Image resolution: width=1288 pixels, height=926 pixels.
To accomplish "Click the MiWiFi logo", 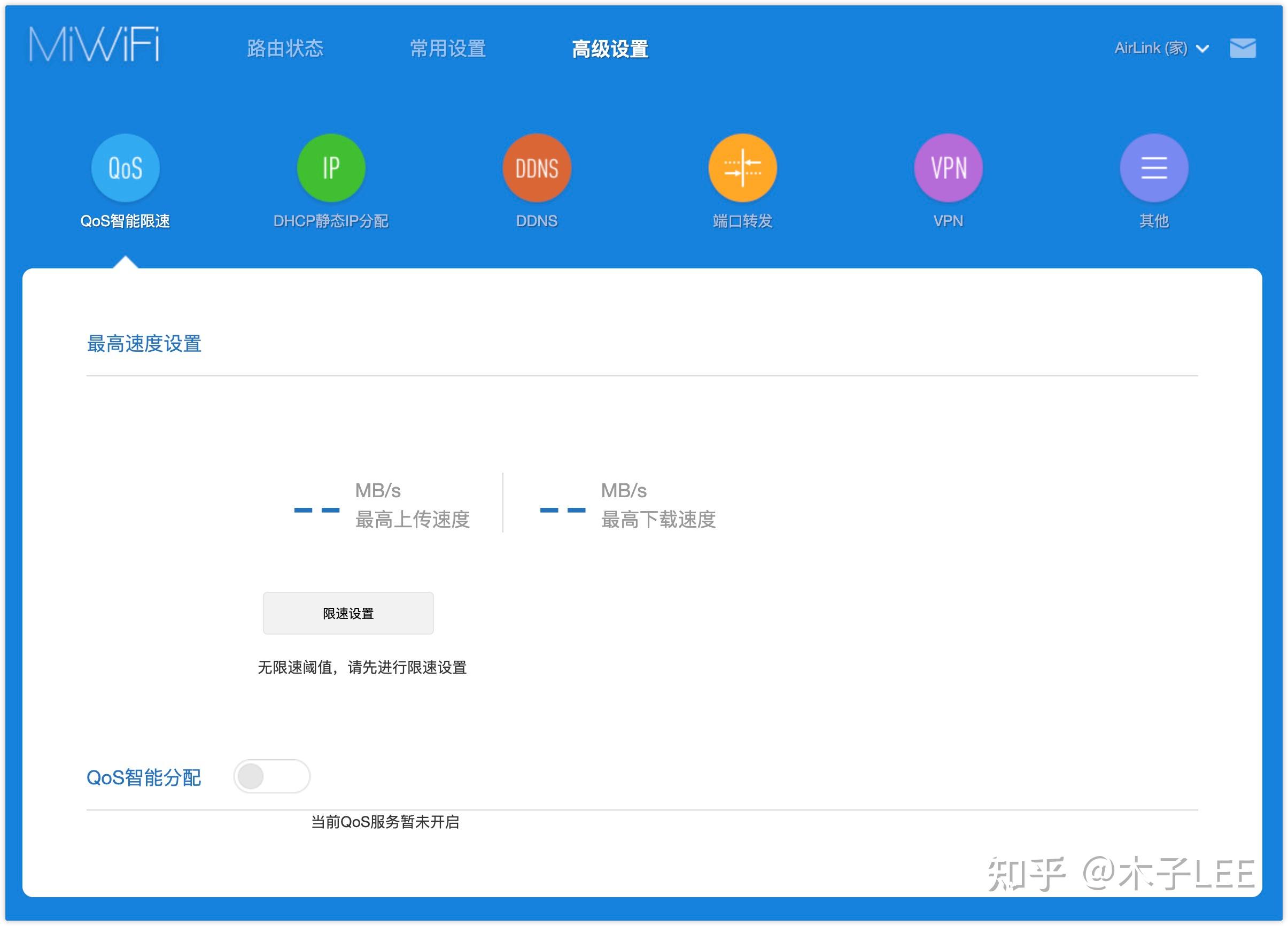I will pyautogui.click(x=94, y=44).
